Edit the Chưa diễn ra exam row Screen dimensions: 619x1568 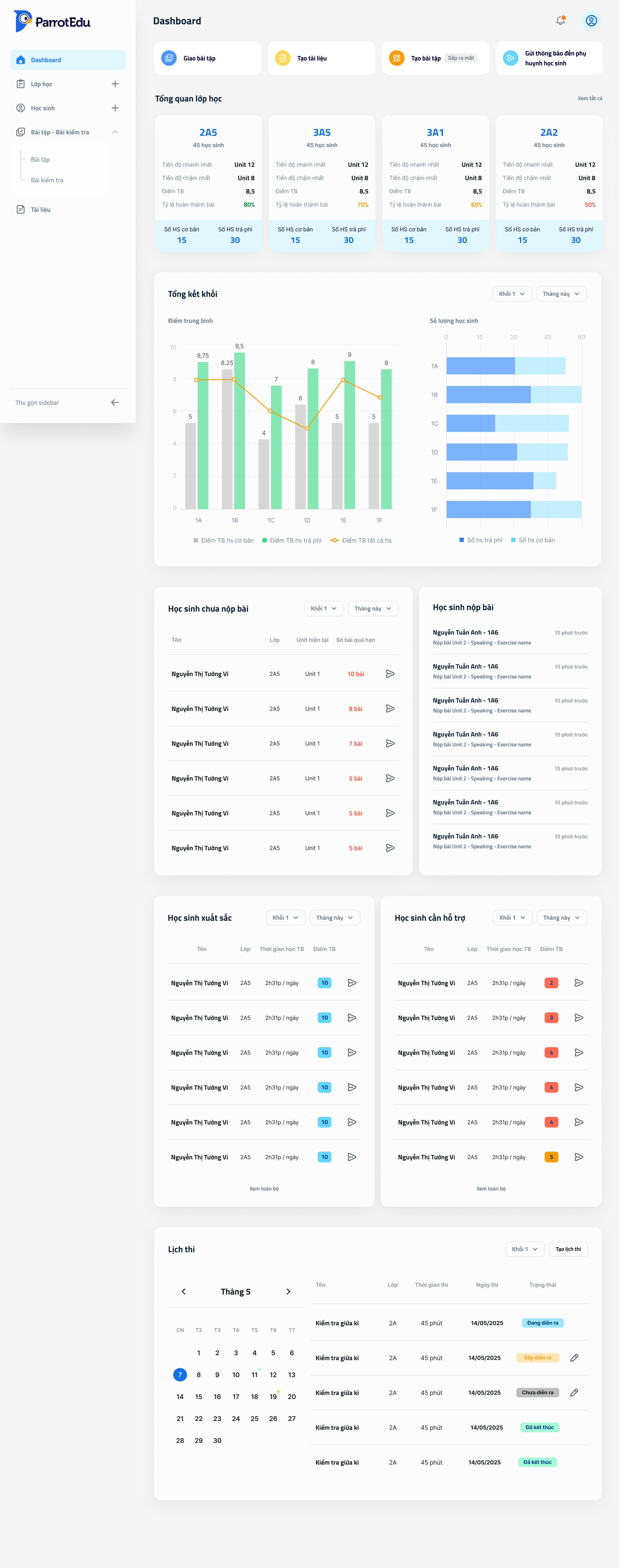[x=574, y=1393]
